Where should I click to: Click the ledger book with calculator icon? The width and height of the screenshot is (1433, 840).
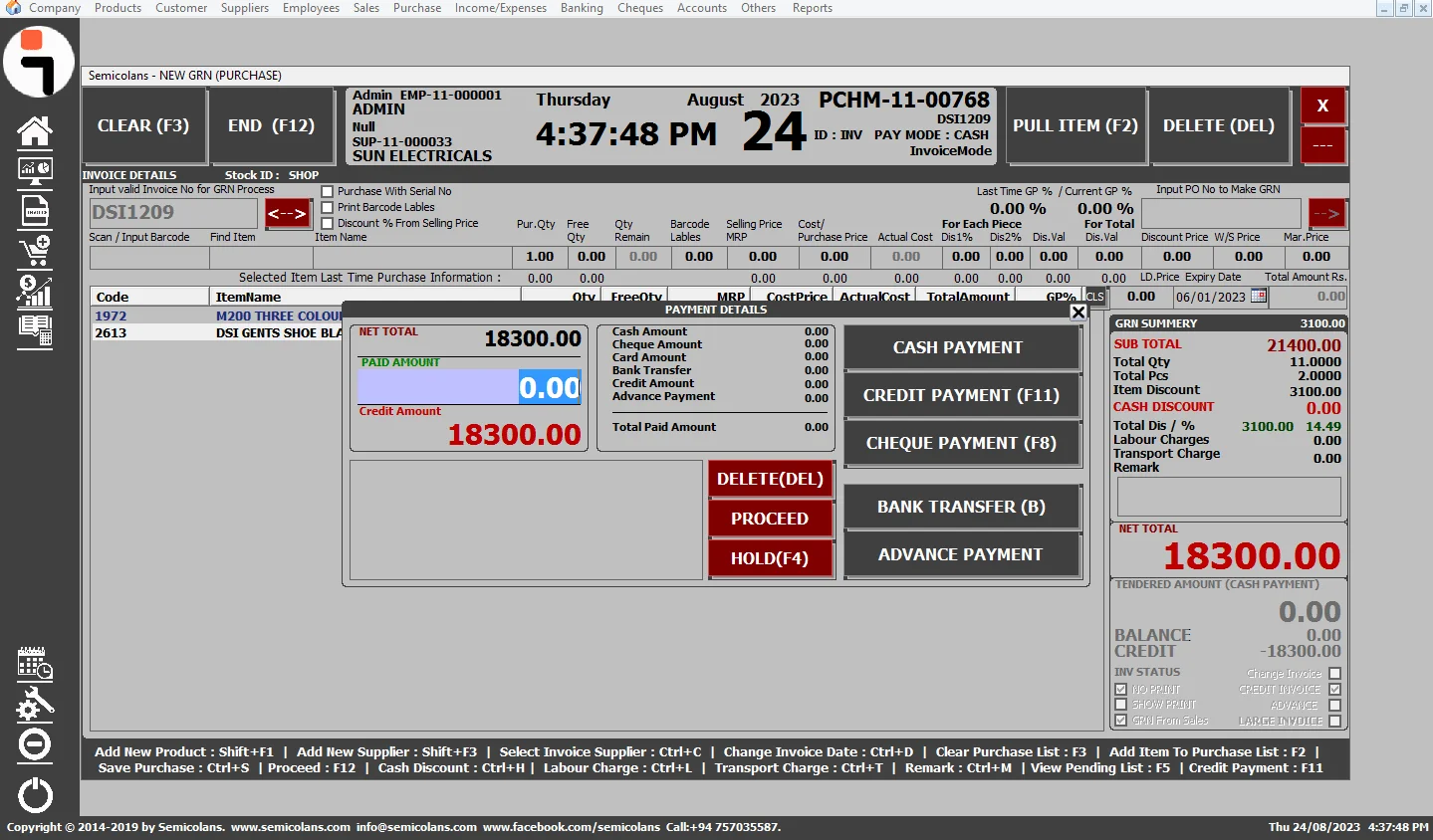[35, 330]
